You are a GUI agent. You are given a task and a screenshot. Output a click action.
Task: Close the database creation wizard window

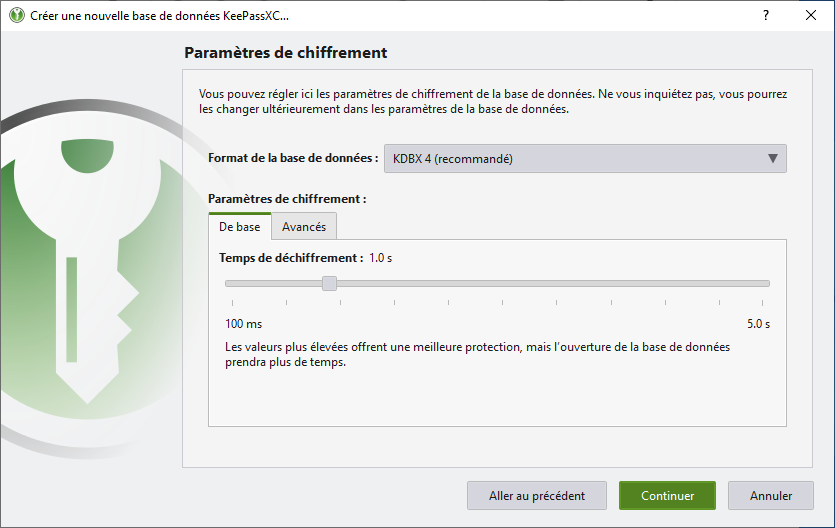coord(811,15)
